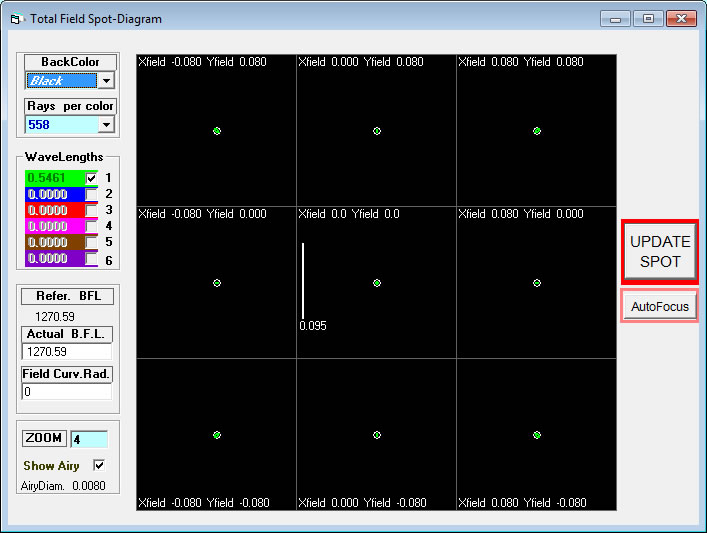707x533 pixels.
Task: Click brown wavelength 5 swatch
Action: pos(55,242)
